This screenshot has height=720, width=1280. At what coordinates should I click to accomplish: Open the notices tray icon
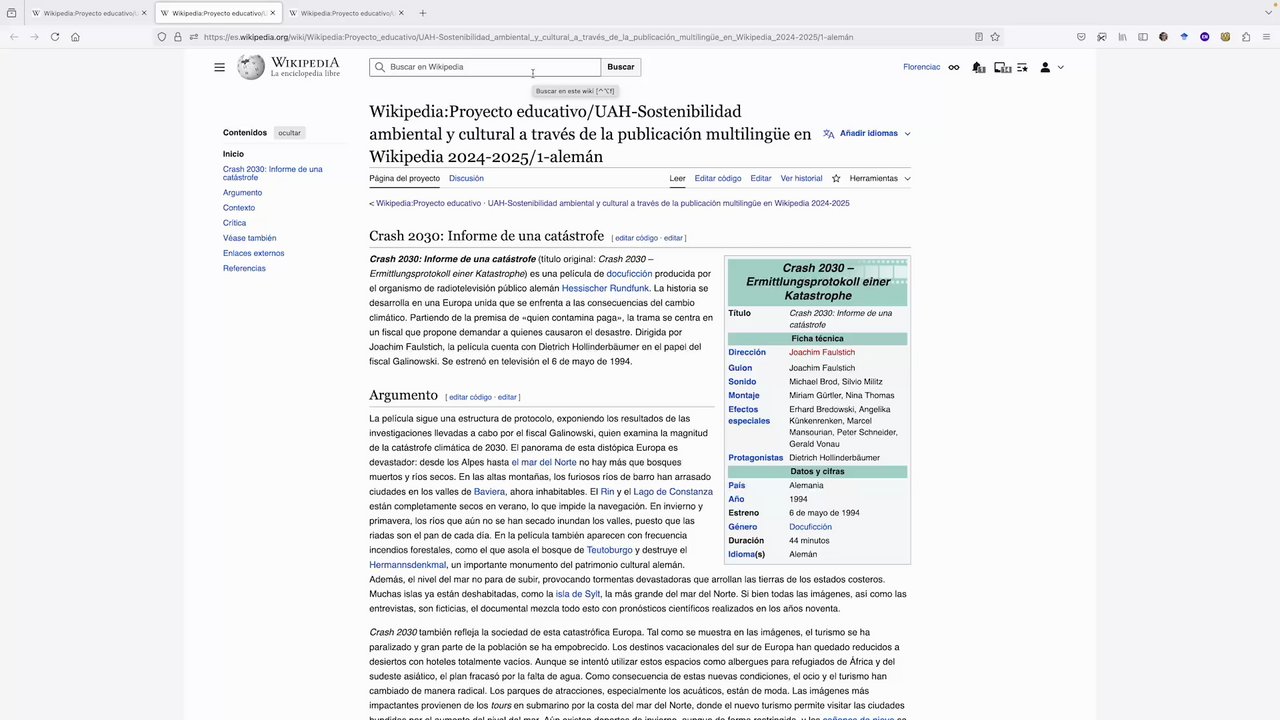[1002, 67]
